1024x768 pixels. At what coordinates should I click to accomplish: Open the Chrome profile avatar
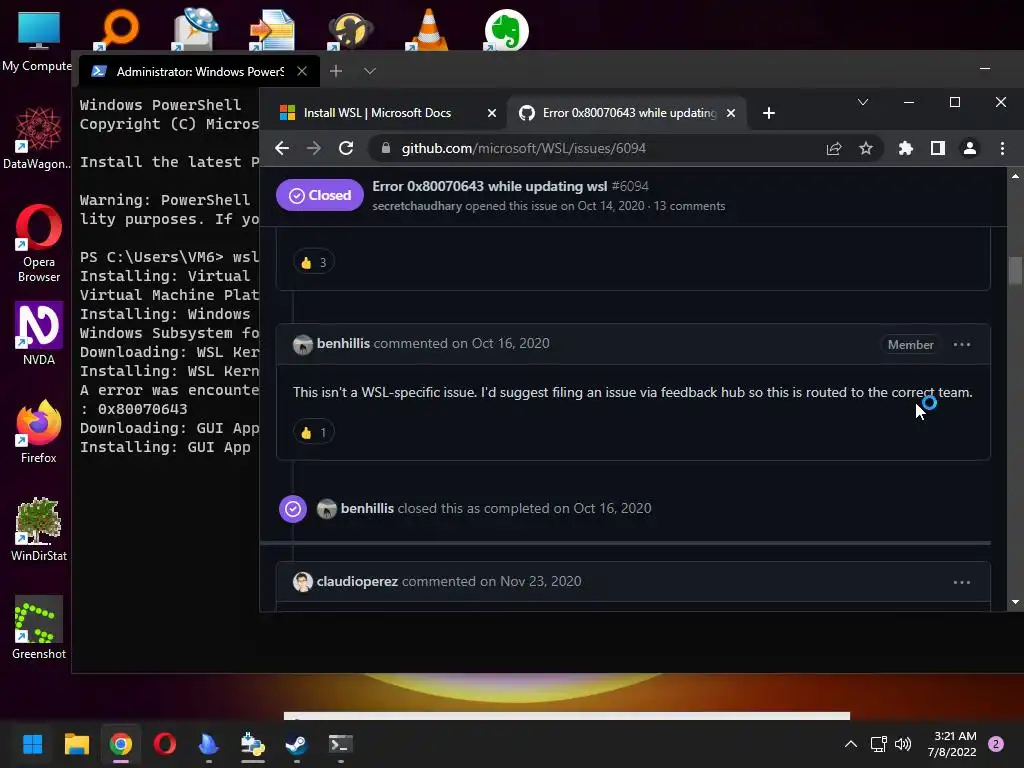[x=970, y=149]
